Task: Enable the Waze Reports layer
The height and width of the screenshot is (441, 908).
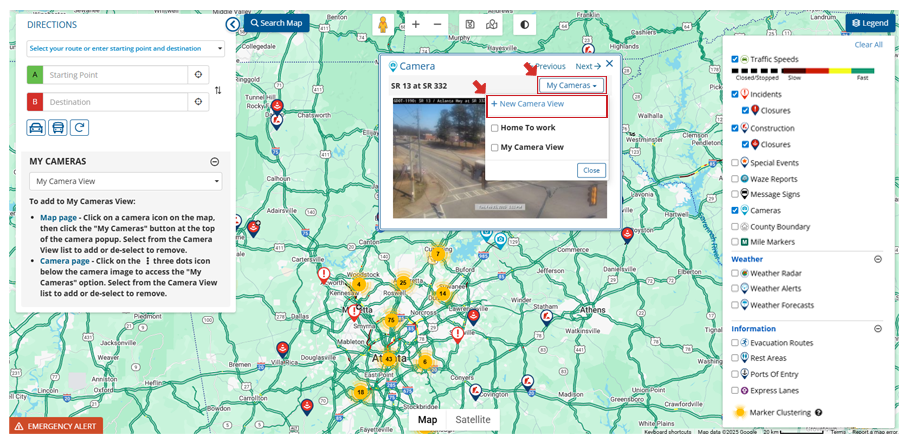Action: (x=736, y=178)
